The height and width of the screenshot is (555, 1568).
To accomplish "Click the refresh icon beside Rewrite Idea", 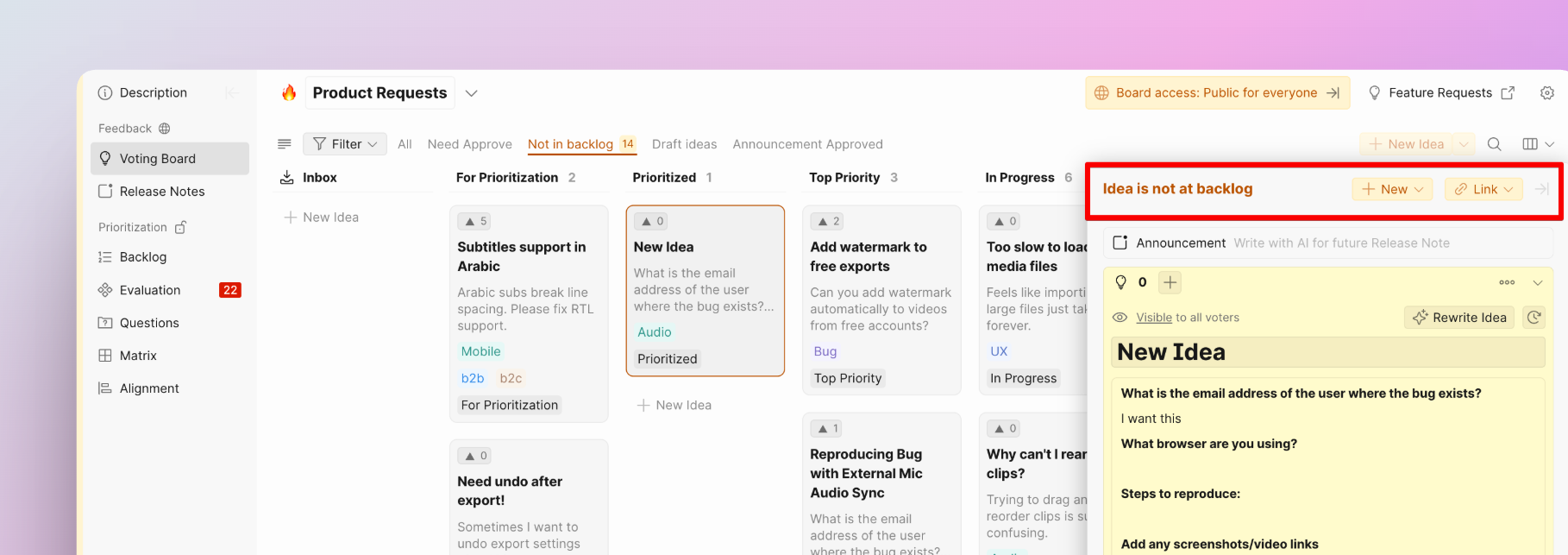I will 1534,318.
